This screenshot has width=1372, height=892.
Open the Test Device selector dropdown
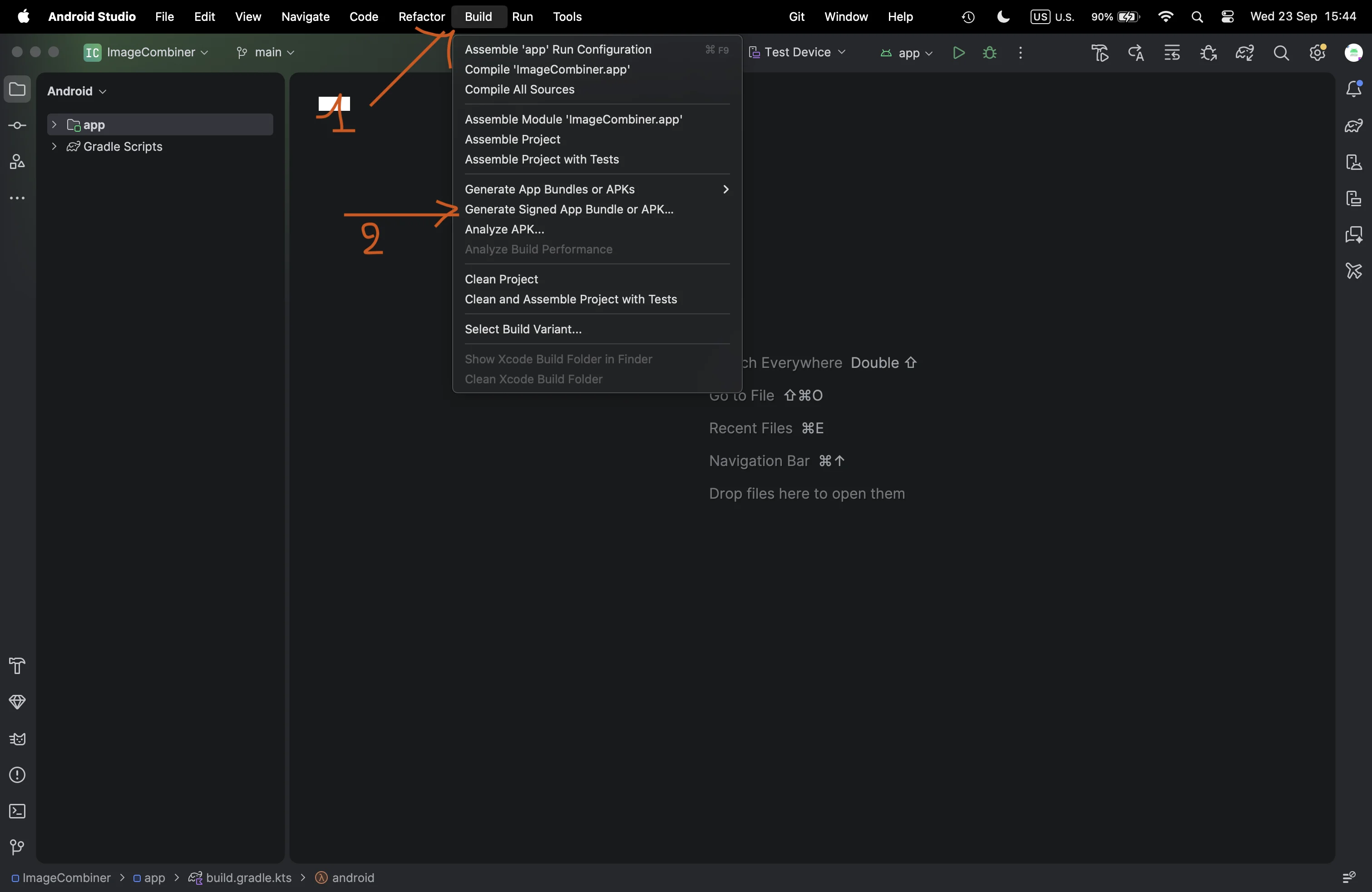(x=797, y=53)
